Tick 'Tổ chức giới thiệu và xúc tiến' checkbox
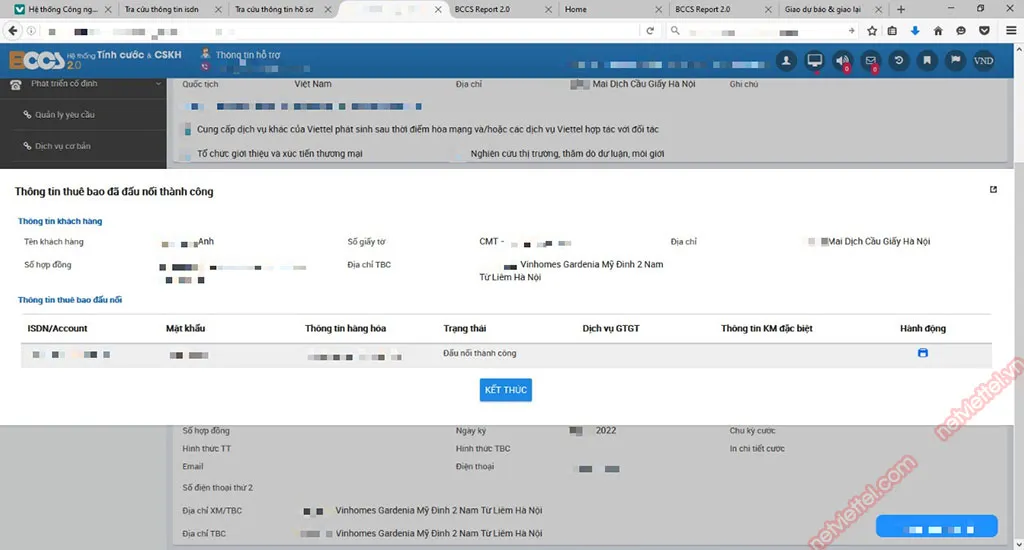 pyautogui.click(x=187, y=154)
